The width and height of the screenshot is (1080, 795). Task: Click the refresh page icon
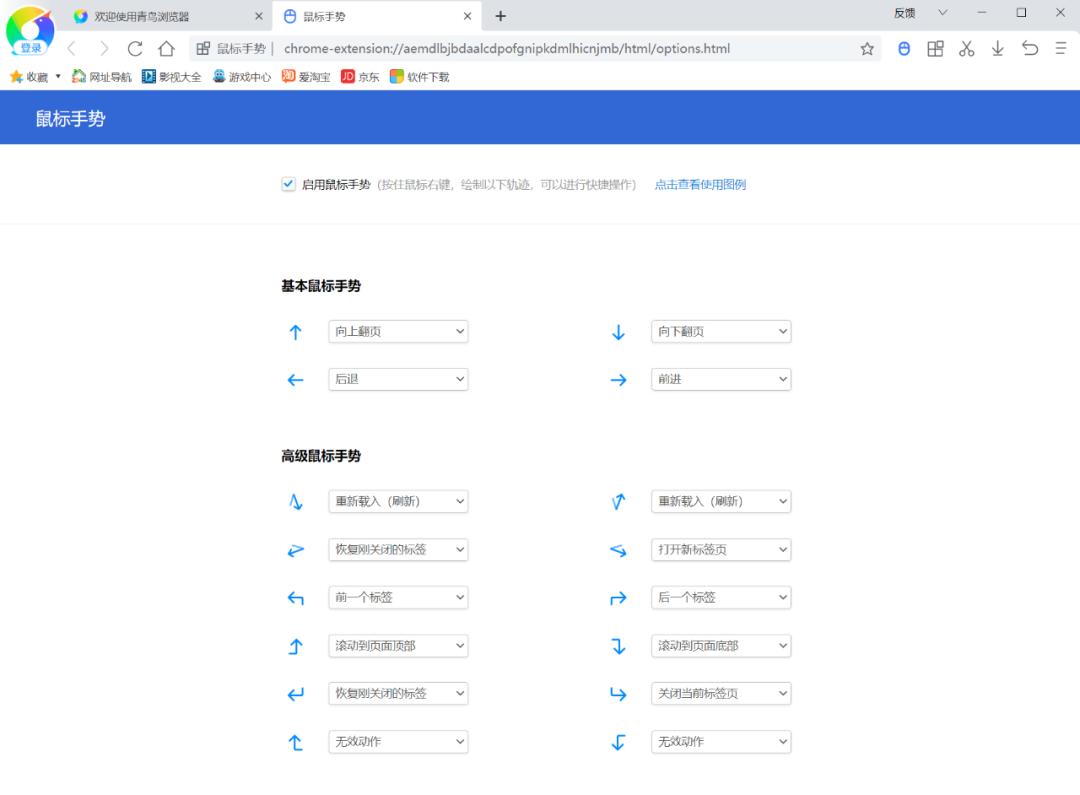(135, 48)
